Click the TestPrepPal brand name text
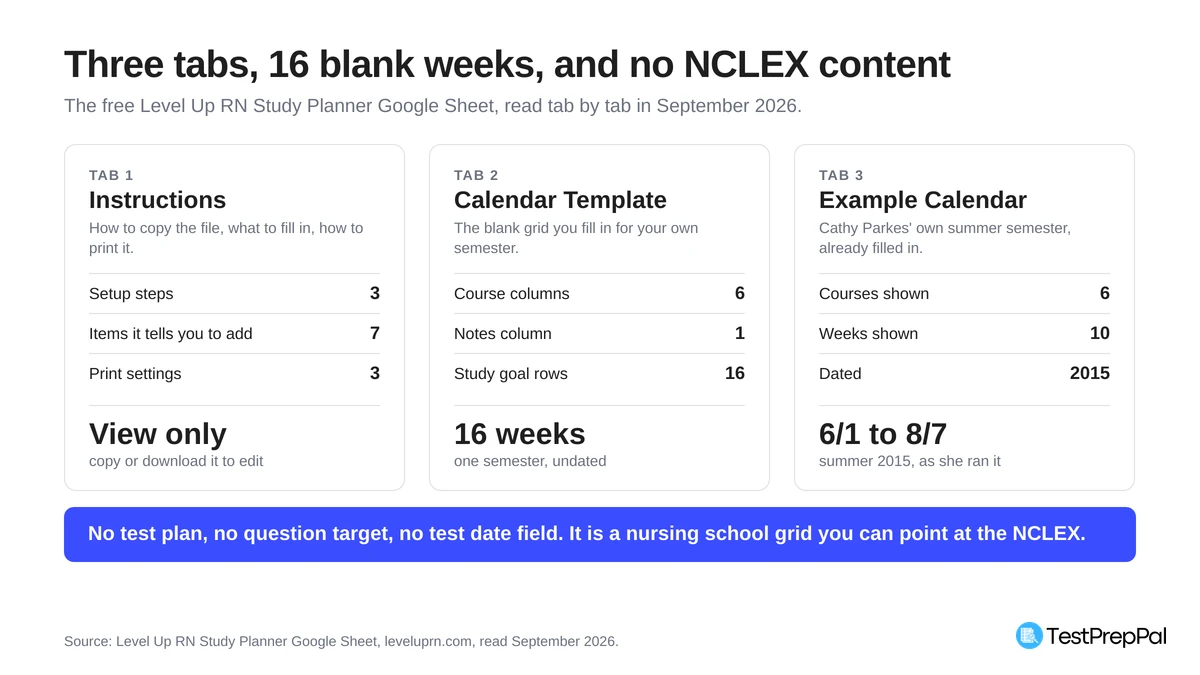The height and width of the screenshot is (675, 1200). tap(1106, 636)
